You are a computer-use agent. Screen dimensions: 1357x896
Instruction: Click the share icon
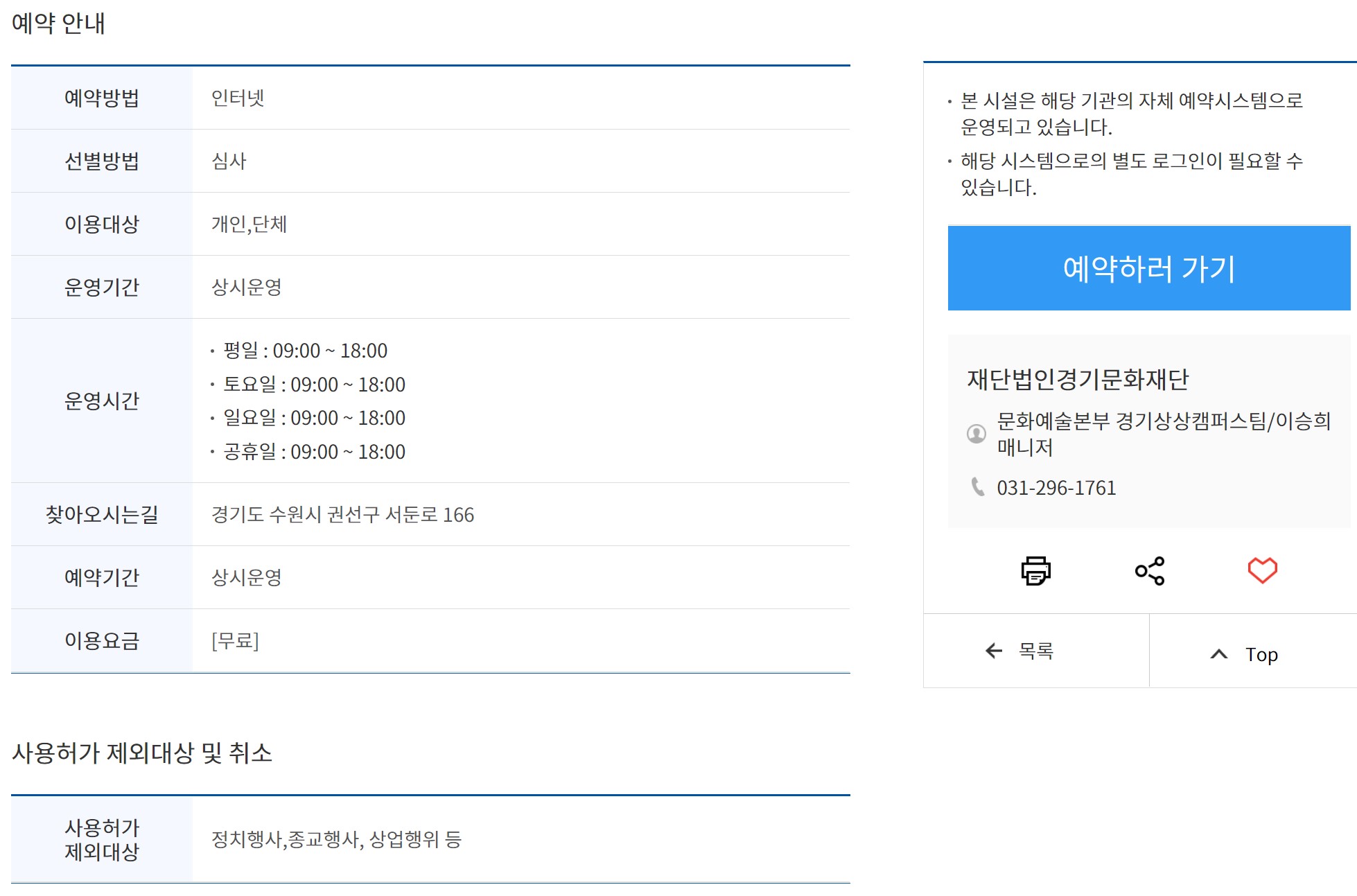point(1149,571)
